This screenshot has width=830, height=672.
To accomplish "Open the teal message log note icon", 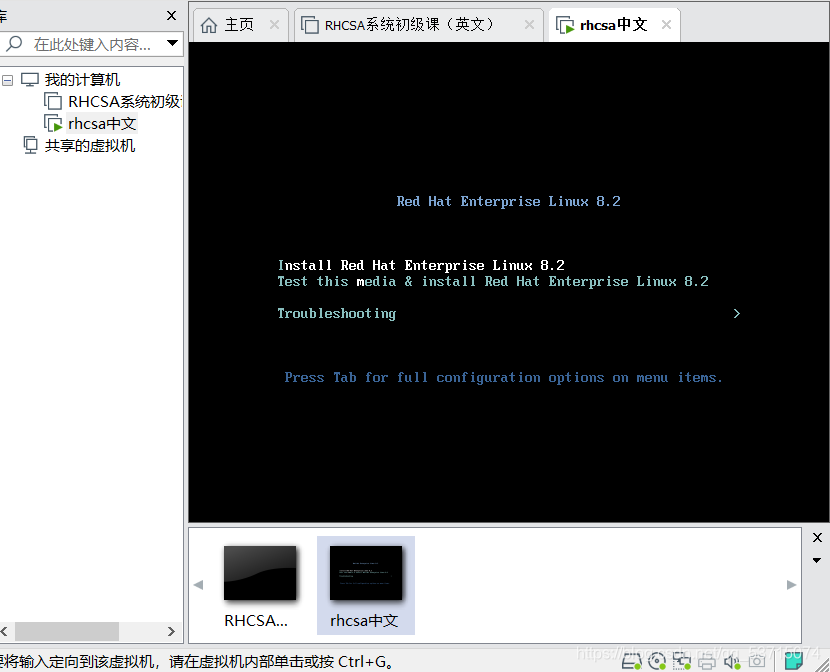I will [x=793, y=660].
